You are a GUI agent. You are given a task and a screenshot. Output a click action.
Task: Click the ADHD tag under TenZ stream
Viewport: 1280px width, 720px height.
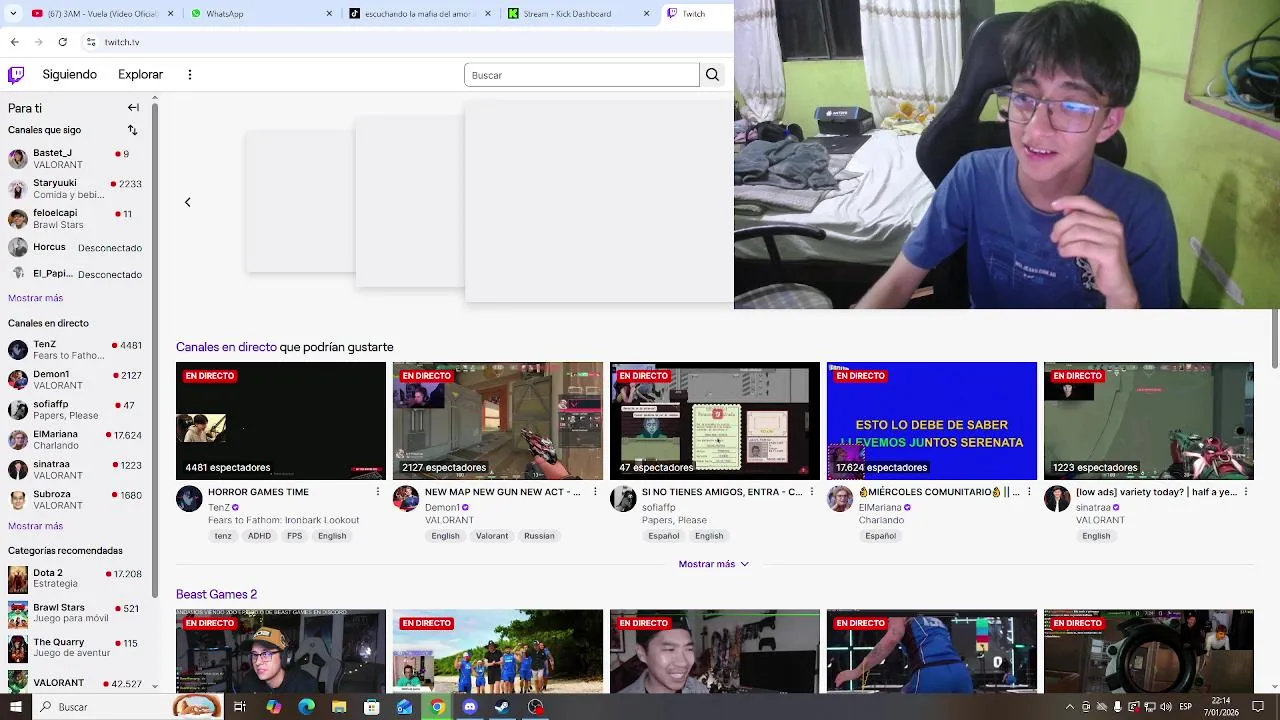pyautogui.click(x=259, y=536)
